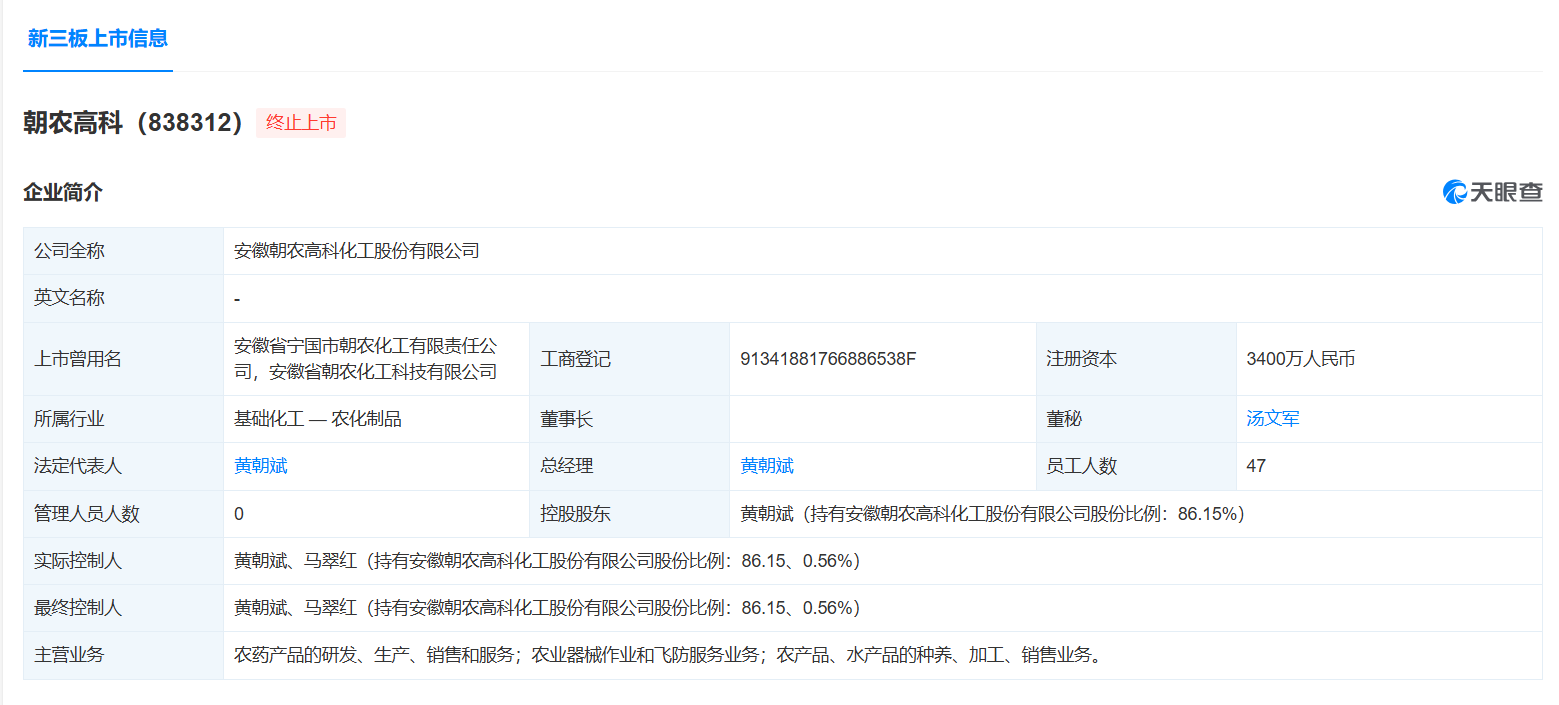Click the 员工人数 label cell
Image resolution: width=1559 pixels, height=705 pixels.
click(1136, 466)
